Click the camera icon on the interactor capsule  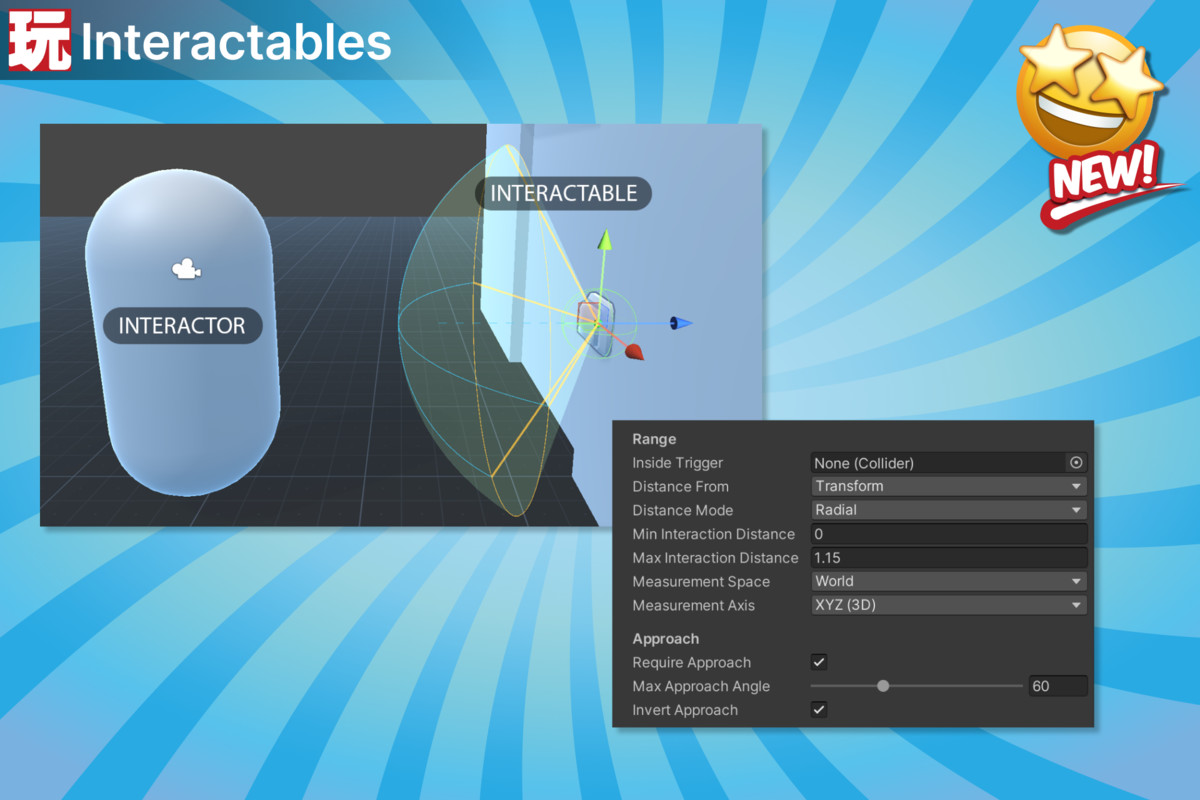point(185,269)
